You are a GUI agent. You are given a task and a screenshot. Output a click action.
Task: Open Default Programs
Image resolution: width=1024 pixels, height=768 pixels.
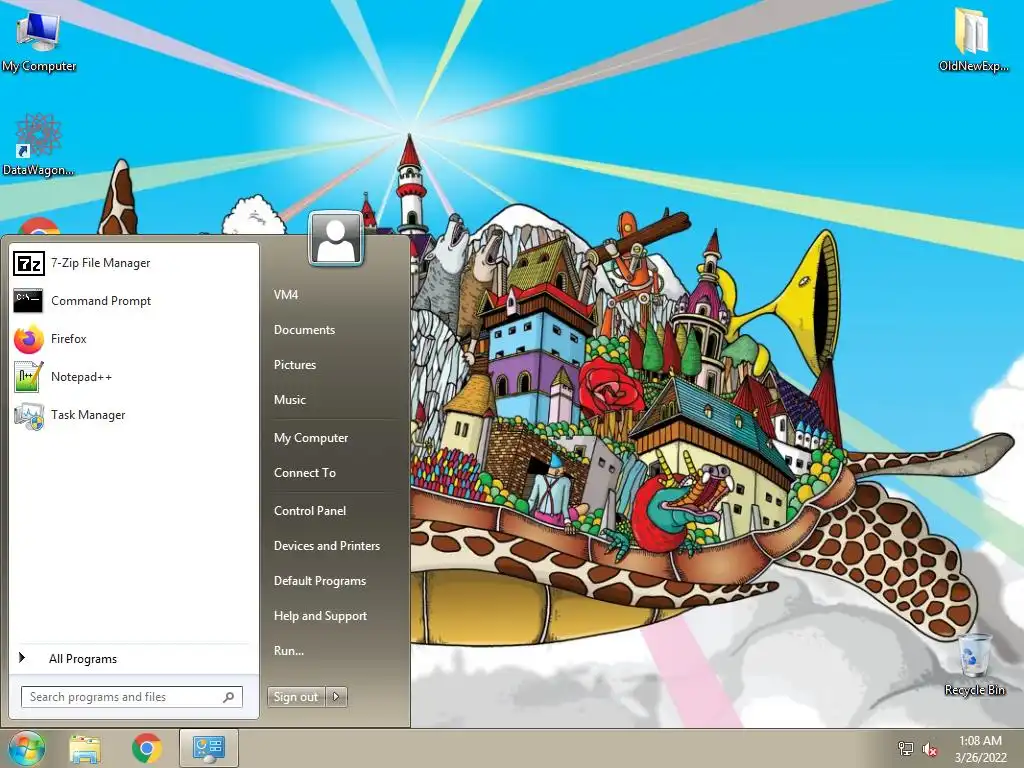(x=320, y=581)
